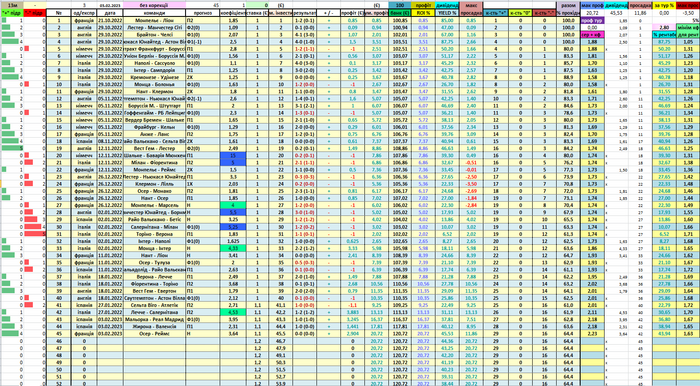700x386 pixels.
Task: Select the '№' column header cell
Action: [59, 13]
